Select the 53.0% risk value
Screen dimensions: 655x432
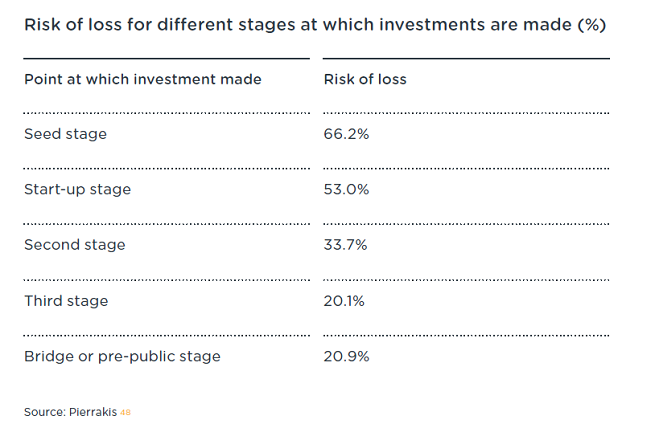pyautogui.click(x=347, y=189)
